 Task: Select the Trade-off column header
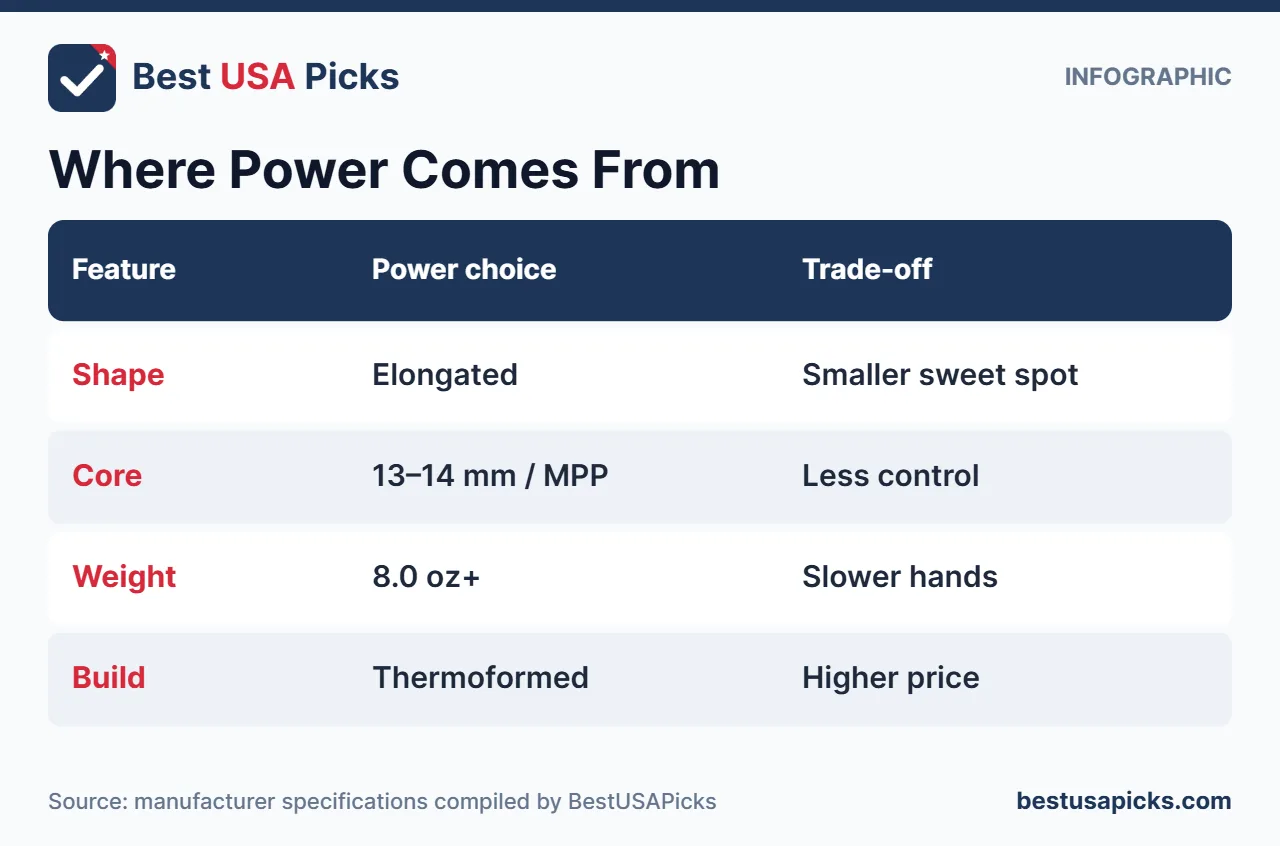(x=867, y=269)
